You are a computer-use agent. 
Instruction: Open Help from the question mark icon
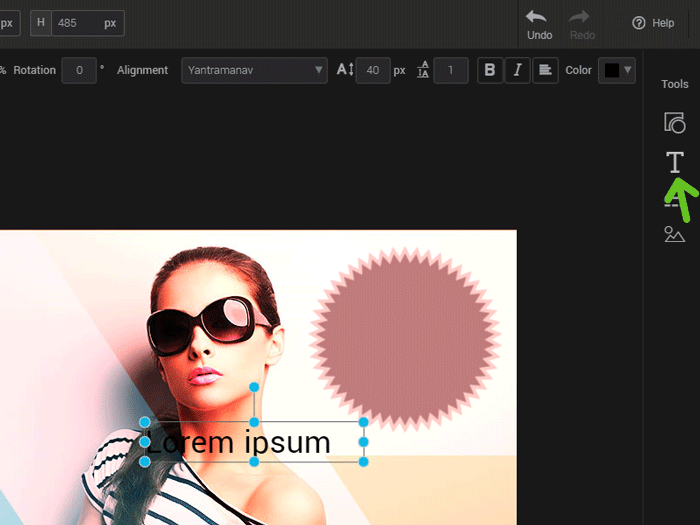pyautogui.click(x=639, y=23)
